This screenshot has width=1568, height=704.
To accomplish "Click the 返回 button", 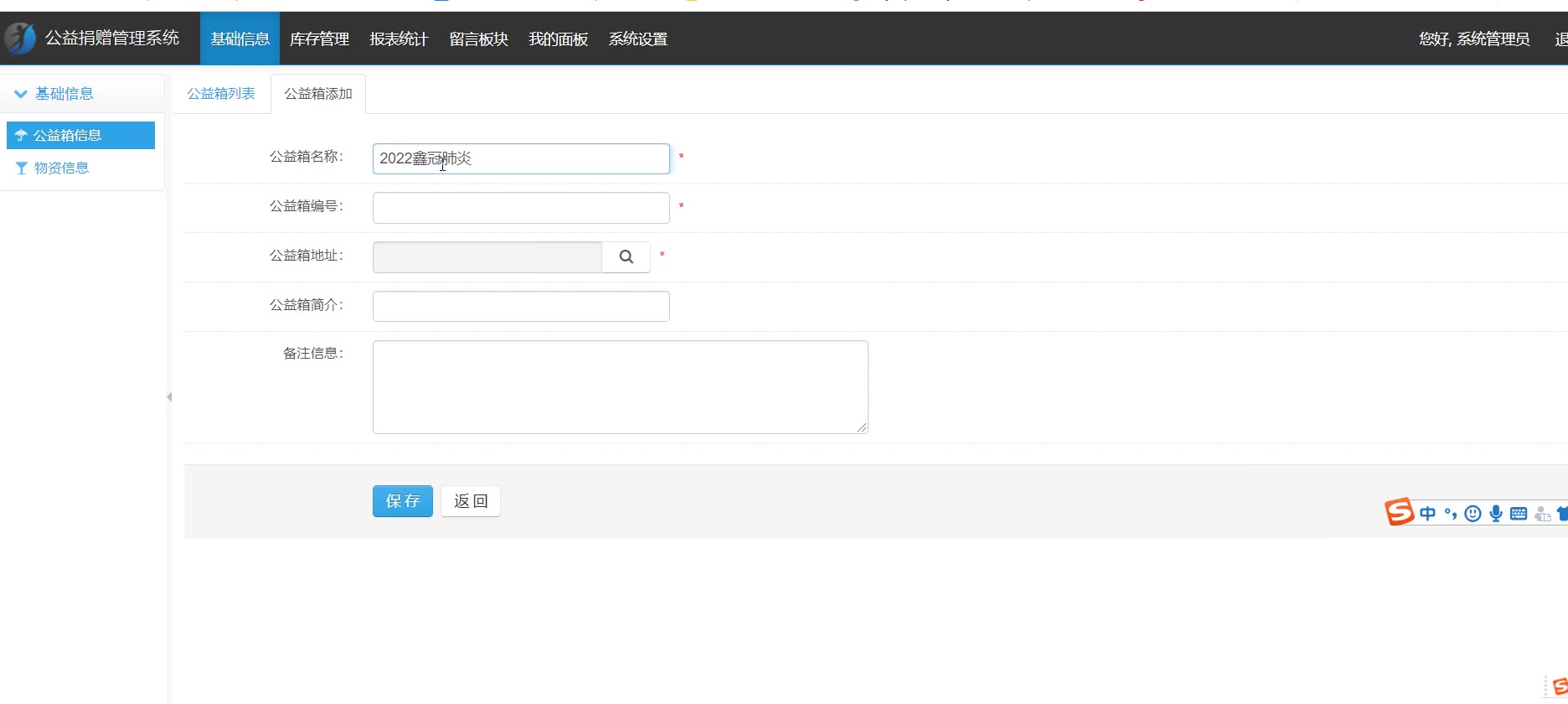I will tap(471, 501).
